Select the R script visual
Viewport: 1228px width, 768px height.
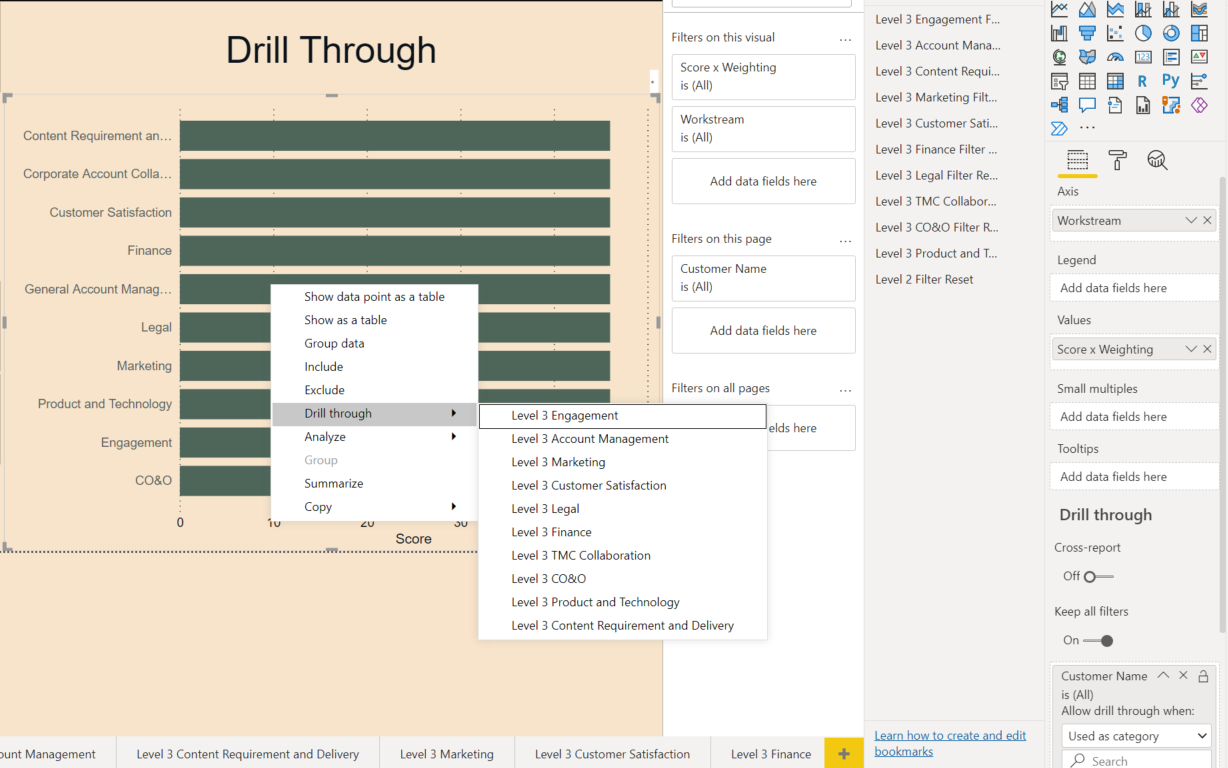tap(1142, 81)
